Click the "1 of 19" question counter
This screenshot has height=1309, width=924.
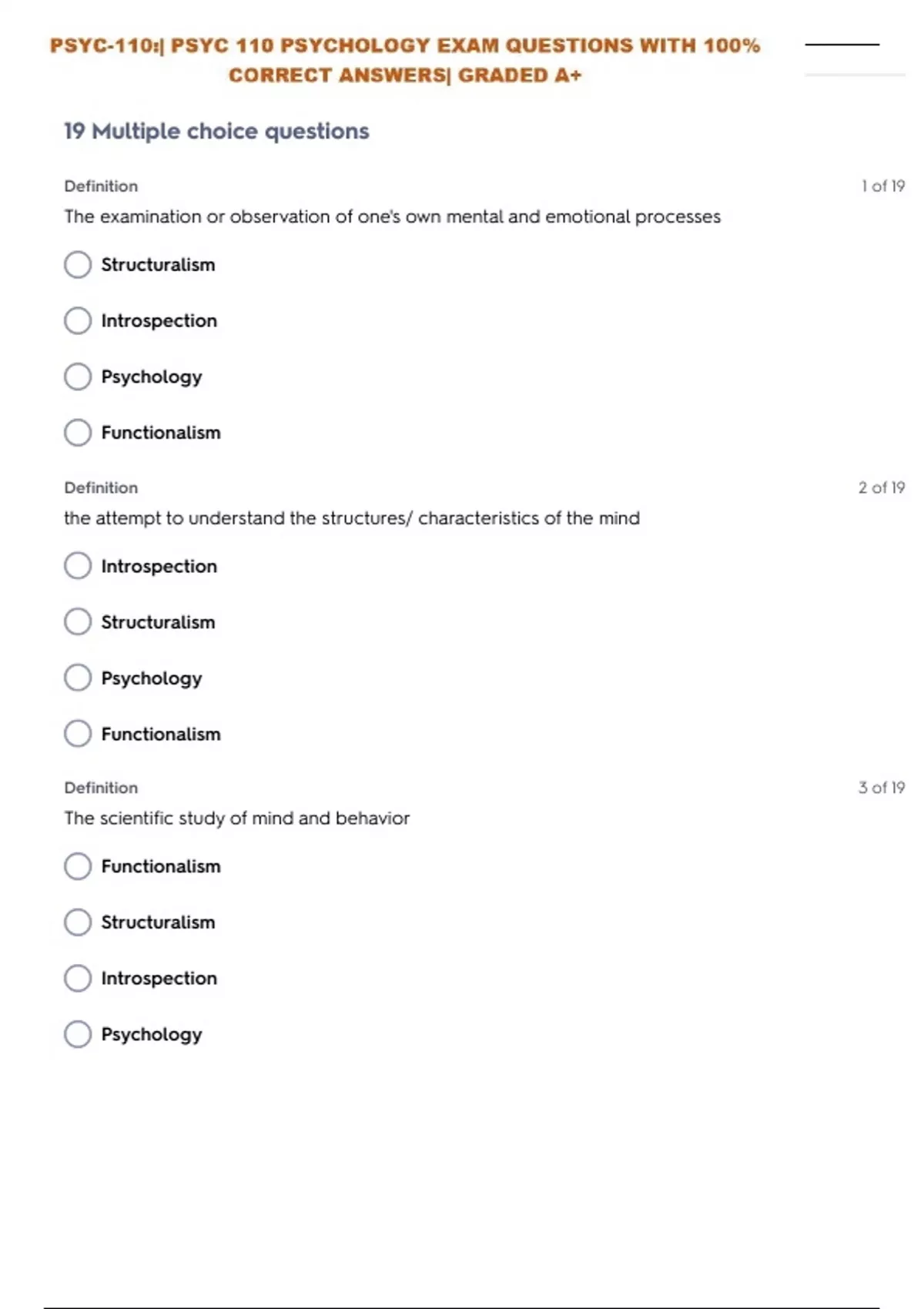[x=882, y=186]
